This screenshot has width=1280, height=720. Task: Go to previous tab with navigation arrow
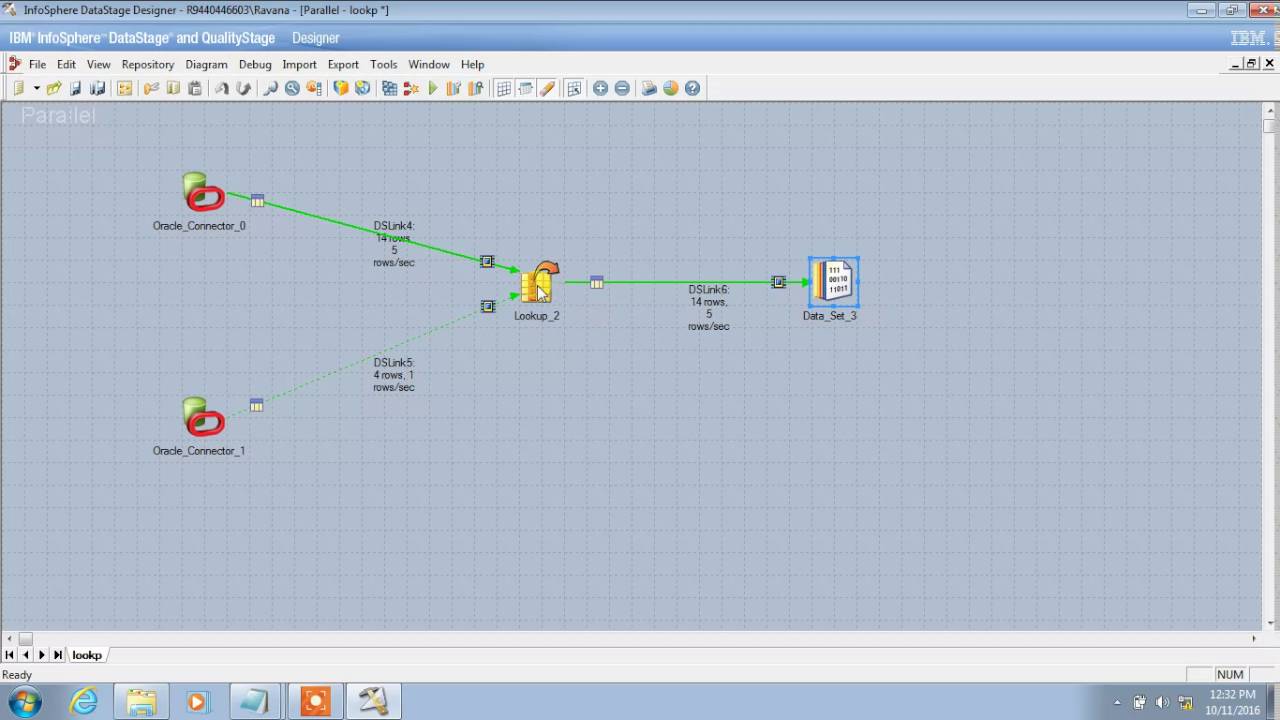pos(25,655)
